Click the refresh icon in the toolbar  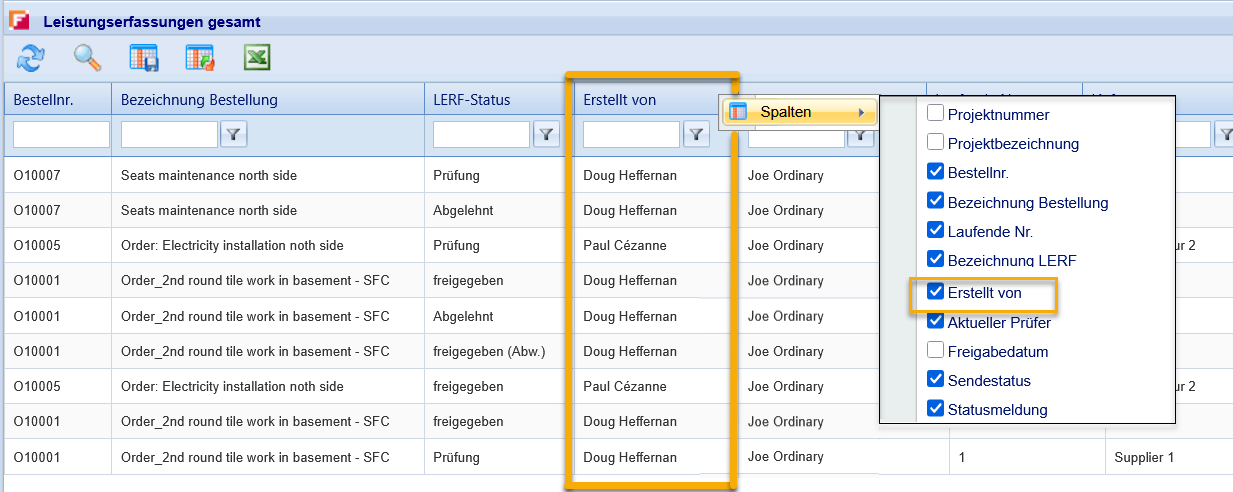(x=30, y=59)
